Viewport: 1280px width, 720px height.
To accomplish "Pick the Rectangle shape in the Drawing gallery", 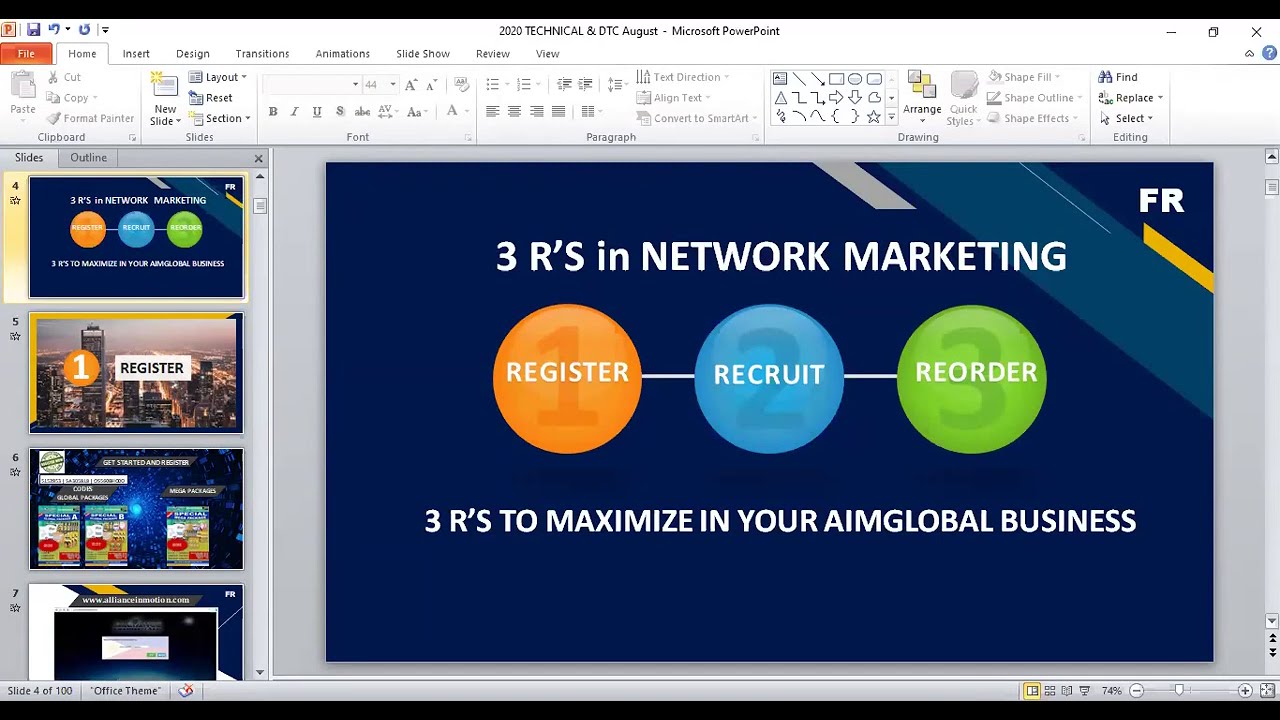I will [x=836, y=79].
